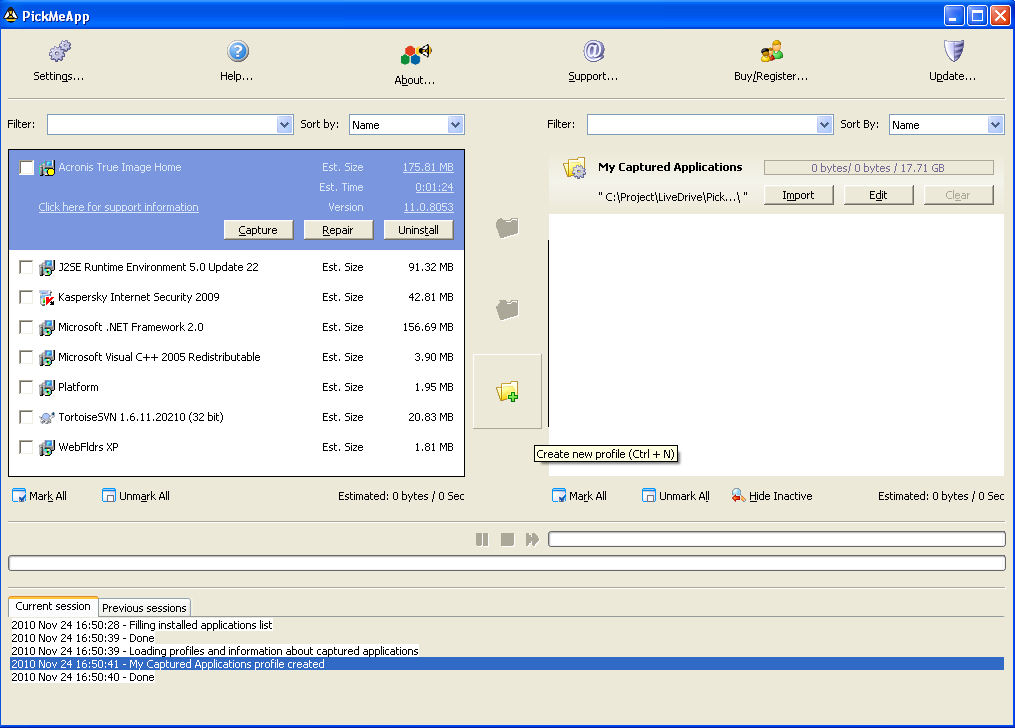Viewport: 1015px width, 728px height.
Task: Click the left 'Estimated: 0 bytes / 0 Sec' text
Action: pos(401,496)
